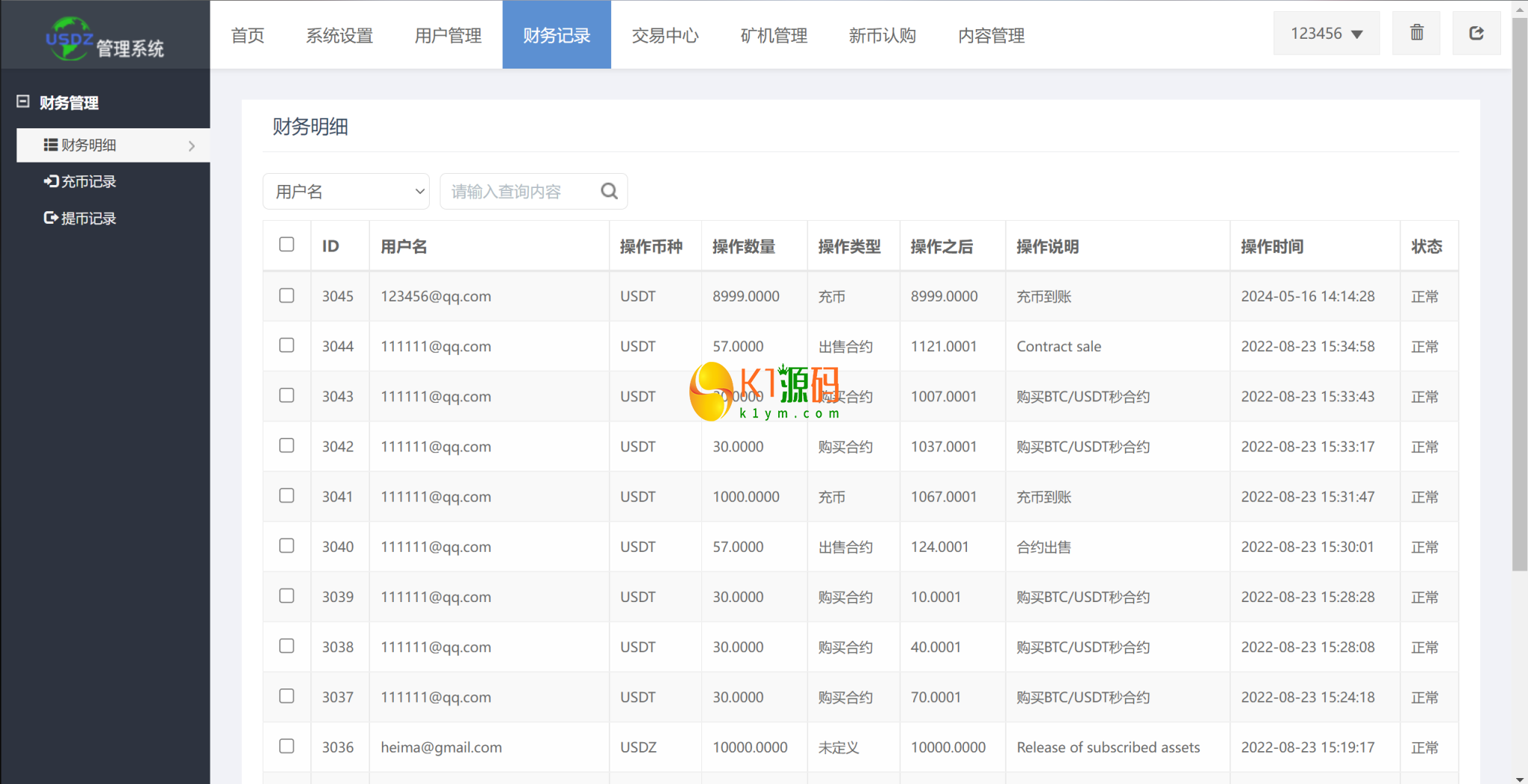The image size is (1528, 784).
Task: Check the row with ID 3045
Action: point(286,295)
